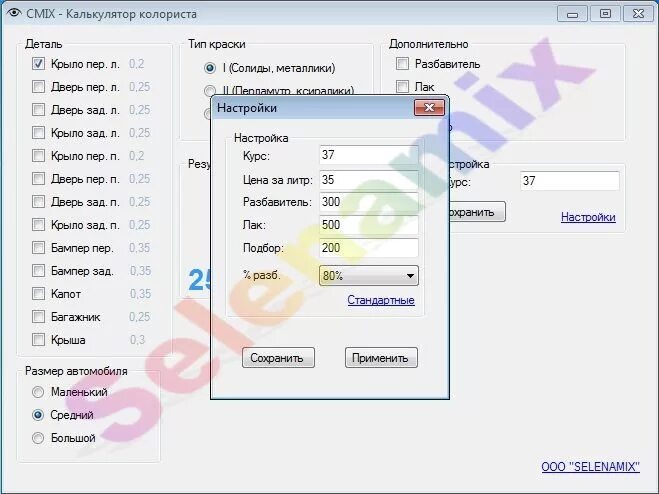Click the Цена за литр input field

[x=369, y=180]
